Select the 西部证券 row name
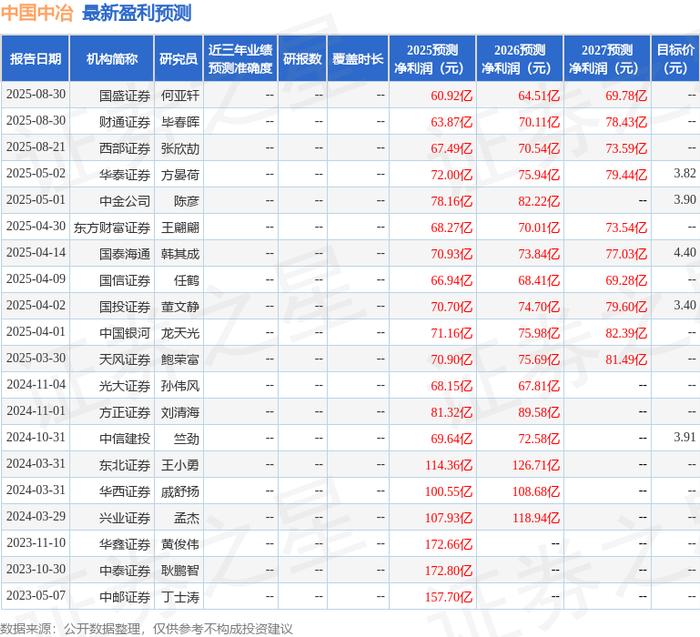 (x=125, y=148)
